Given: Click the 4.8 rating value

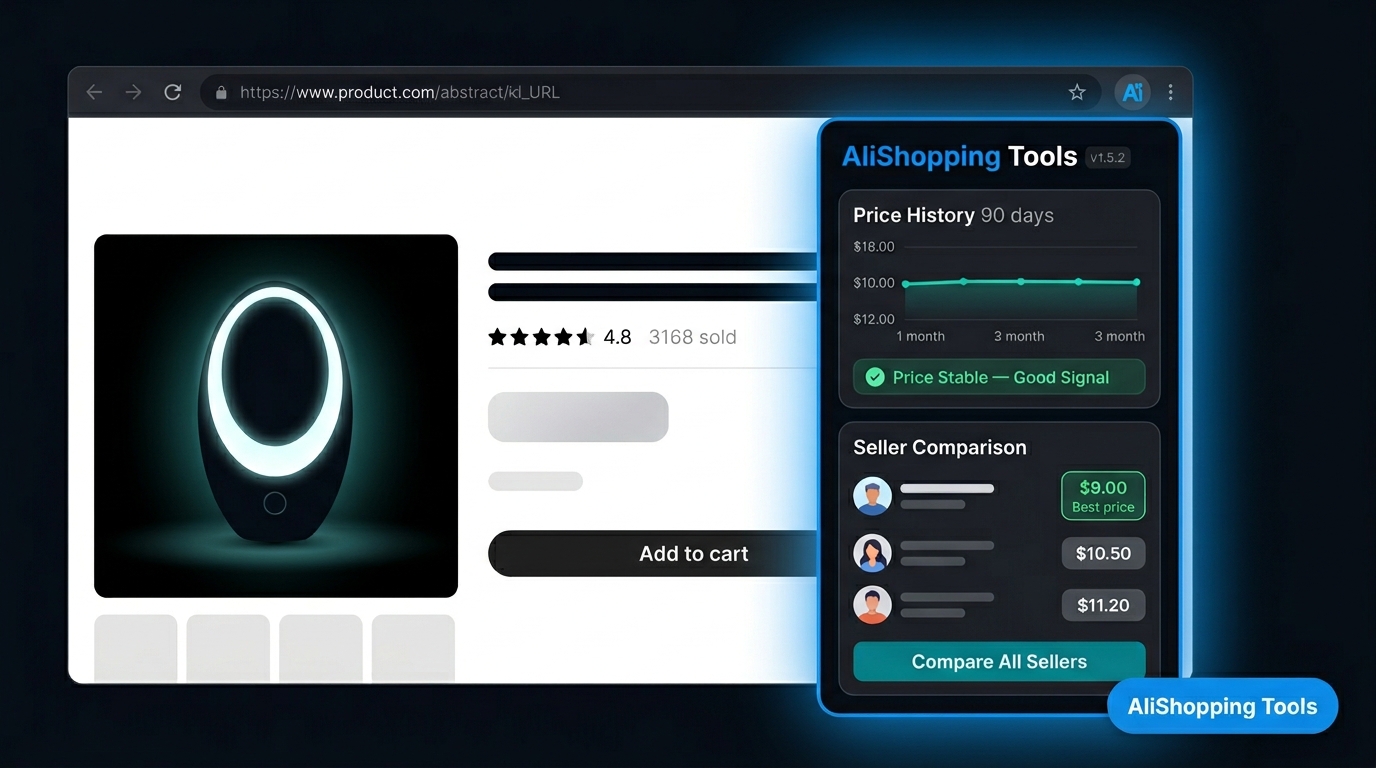Looking at the screenshot, I should click(618, 337).
